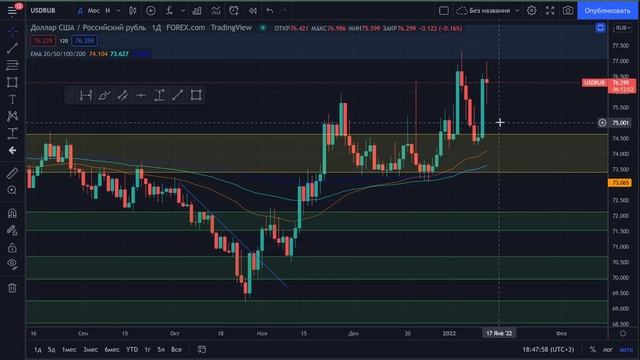The image size is (640, 360).
Task: Click the USDRUB symbol search field
Action: pos(43,11)
